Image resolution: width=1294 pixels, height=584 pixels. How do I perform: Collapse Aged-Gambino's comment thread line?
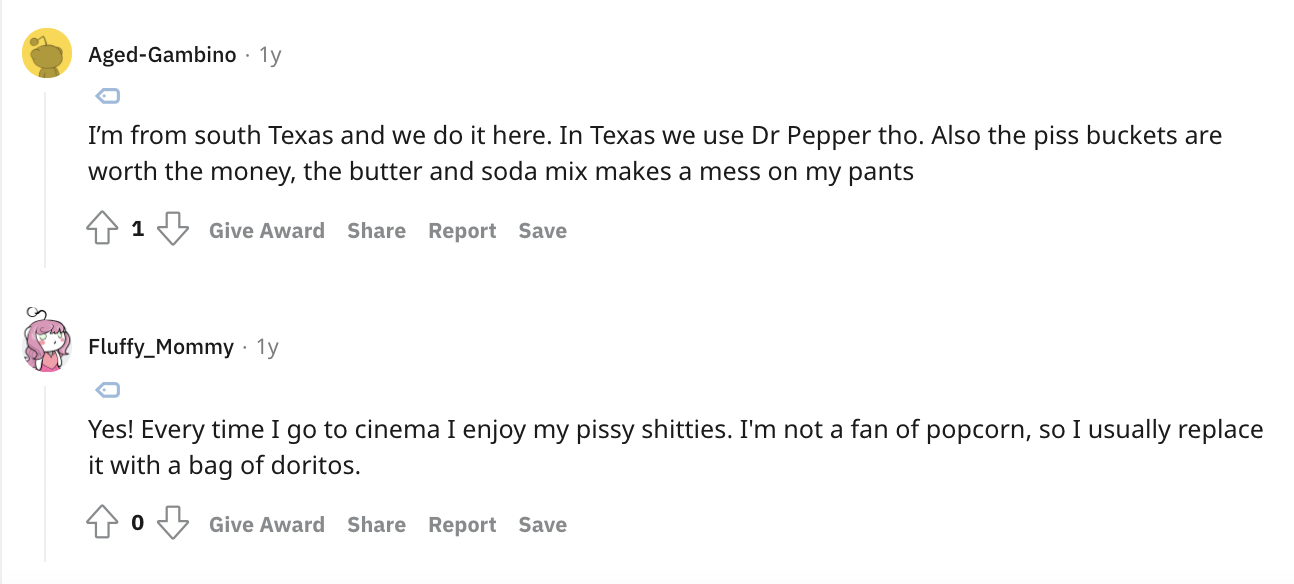pyautogui.click(x=45, y=180)
